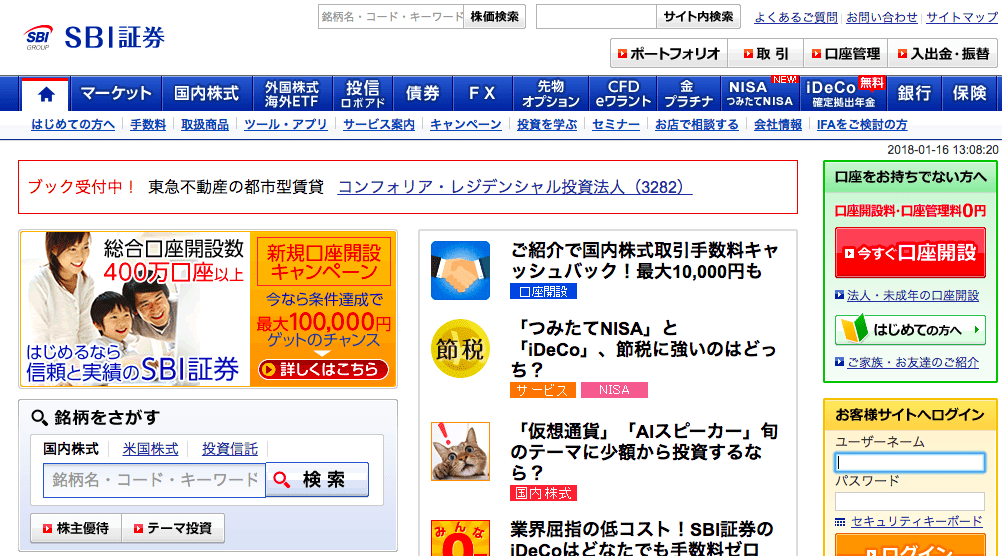Open the 国内株式 menu tab
Viewport: 1002px width, 556px height.
pos(207,93)
